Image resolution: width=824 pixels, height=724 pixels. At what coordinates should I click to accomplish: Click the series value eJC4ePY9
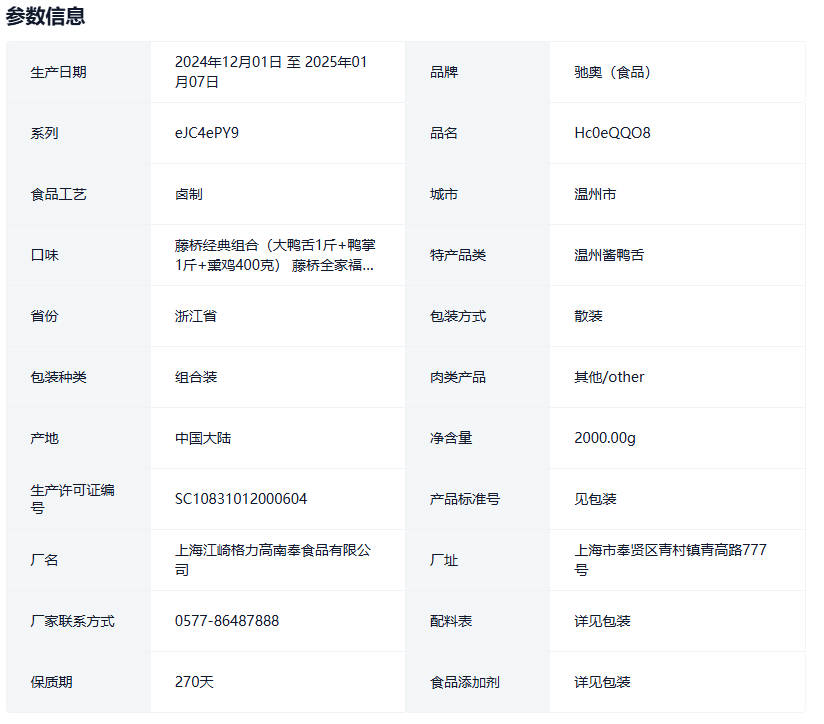(x=207, y=133)
